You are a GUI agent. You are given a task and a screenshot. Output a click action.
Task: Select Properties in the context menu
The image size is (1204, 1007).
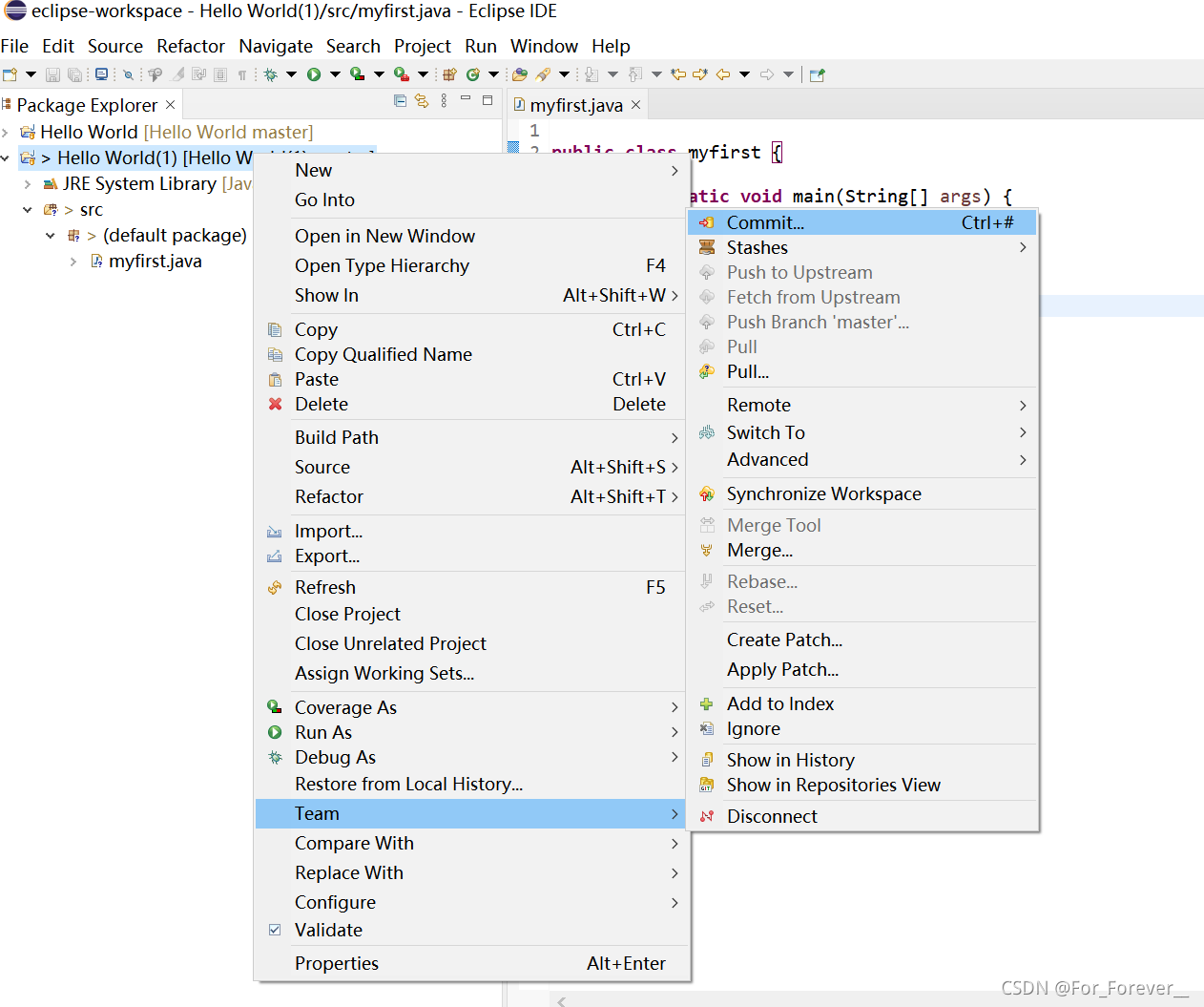coord(471,963)
